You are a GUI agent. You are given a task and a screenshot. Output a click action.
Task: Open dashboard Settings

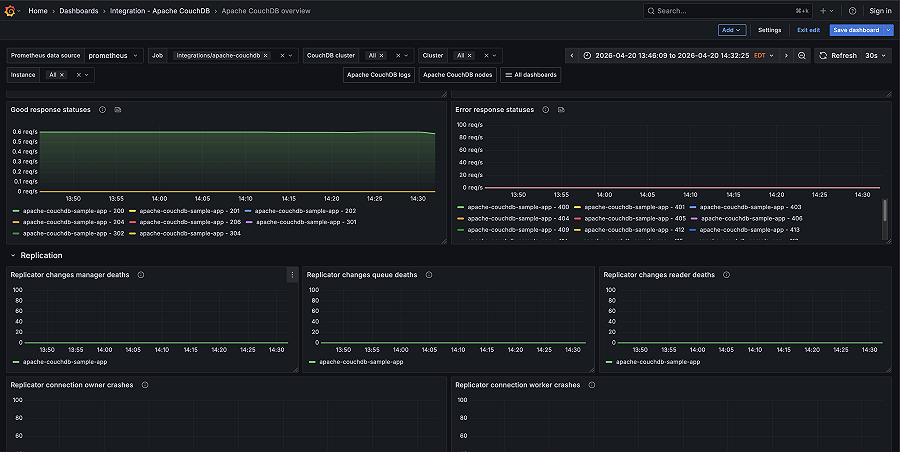coord(769,30)
